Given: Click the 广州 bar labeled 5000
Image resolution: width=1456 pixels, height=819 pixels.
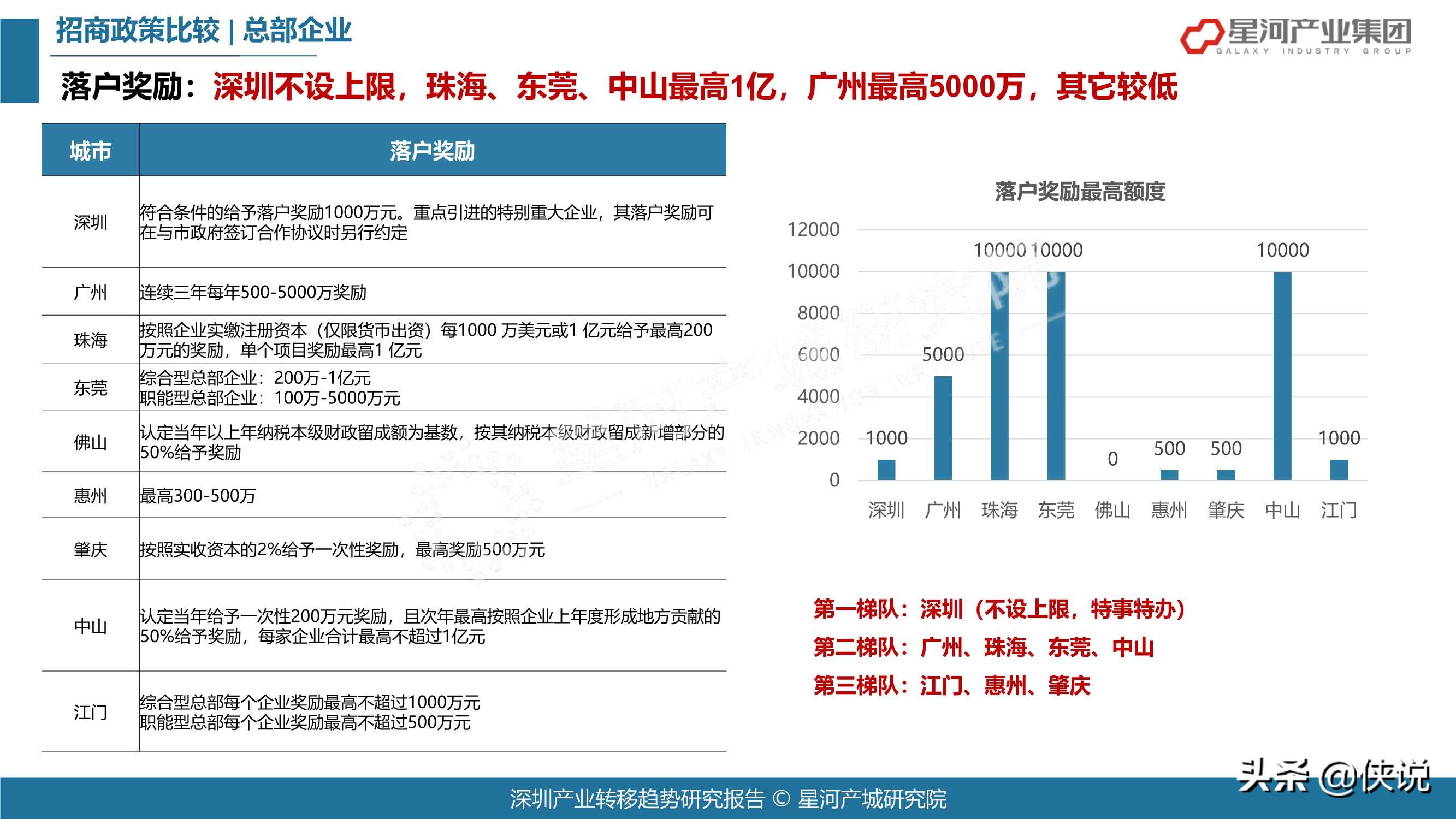Looking at the screenshot, I should [943, 428].
